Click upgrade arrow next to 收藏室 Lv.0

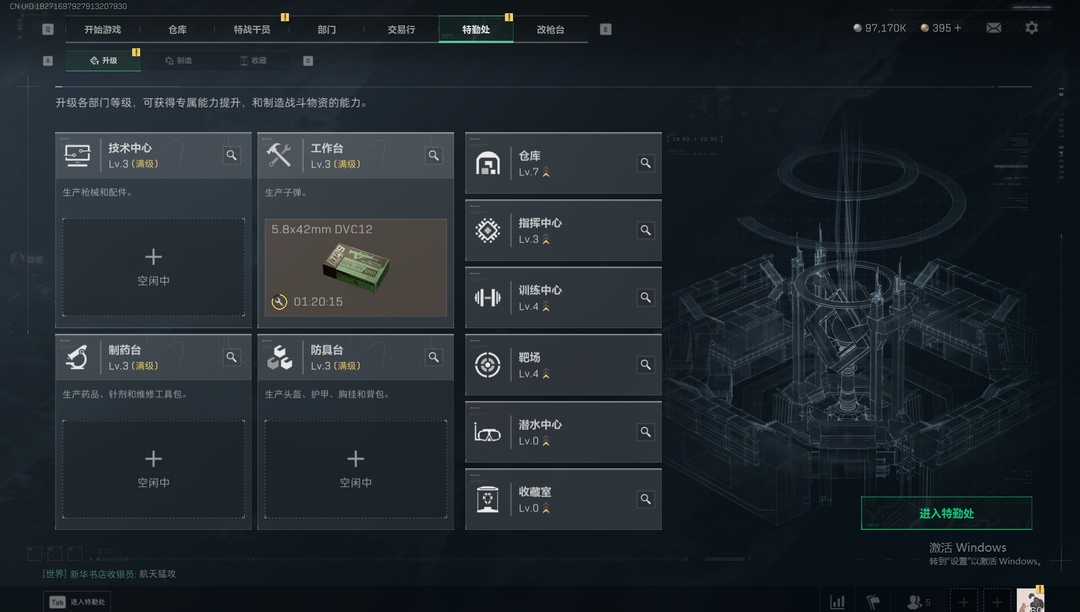[546, 509]
